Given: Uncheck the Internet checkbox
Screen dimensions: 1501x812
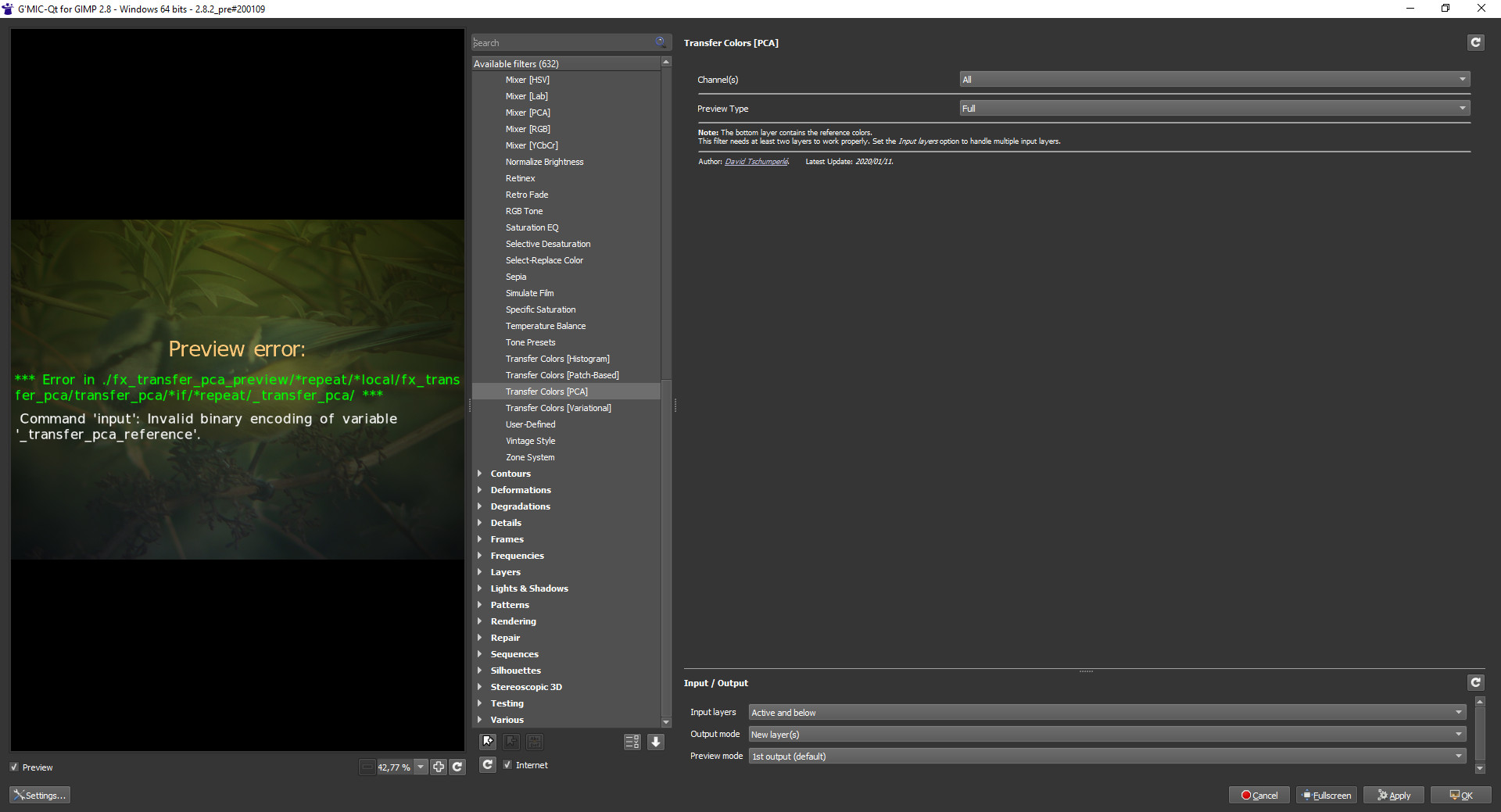Looking at the screenshot, I should click(508, 765).
